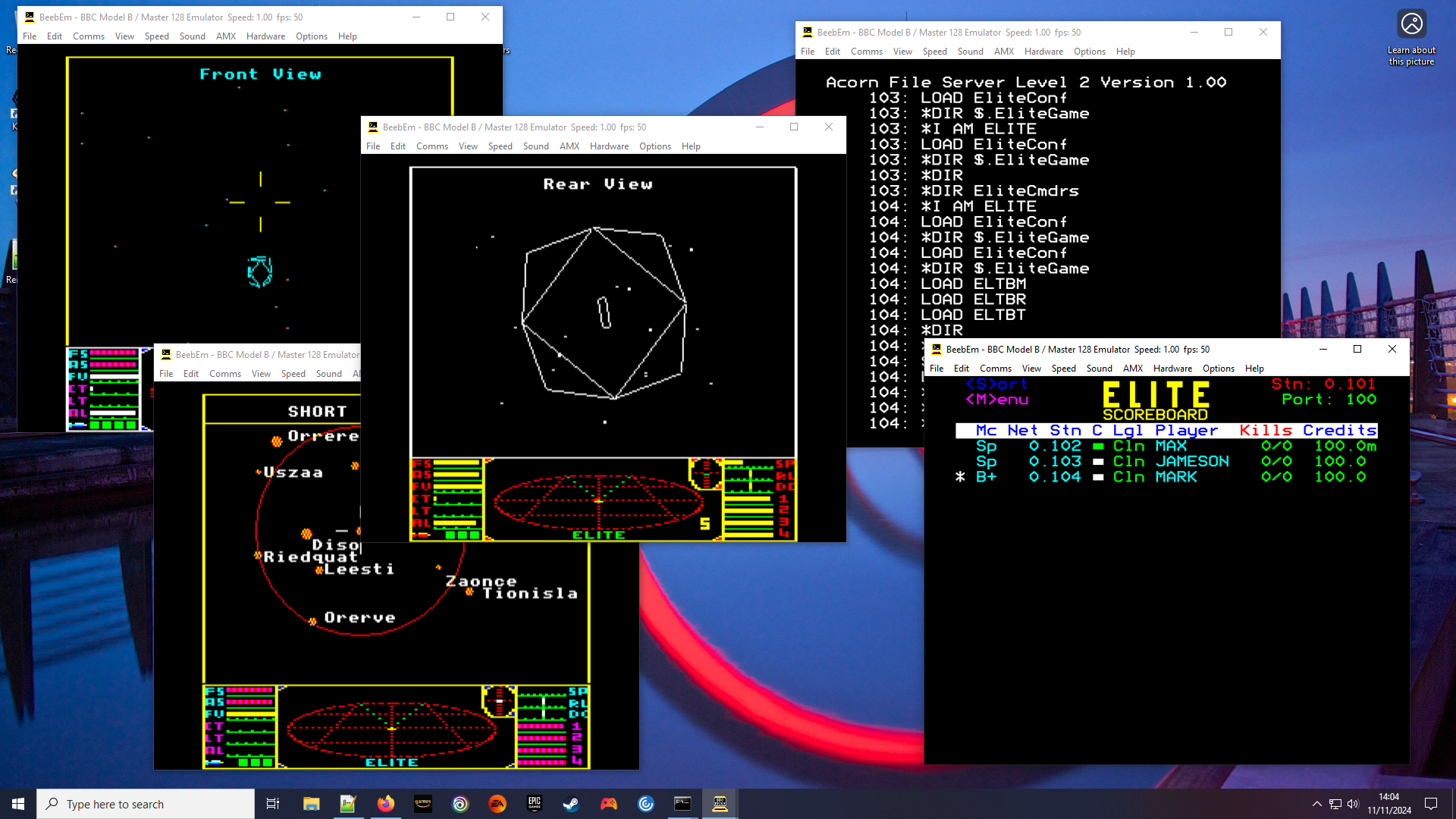This screenshot has height=819, width=1456.
Task: Select the BeebEm taskbar icon
Action: 720,804
